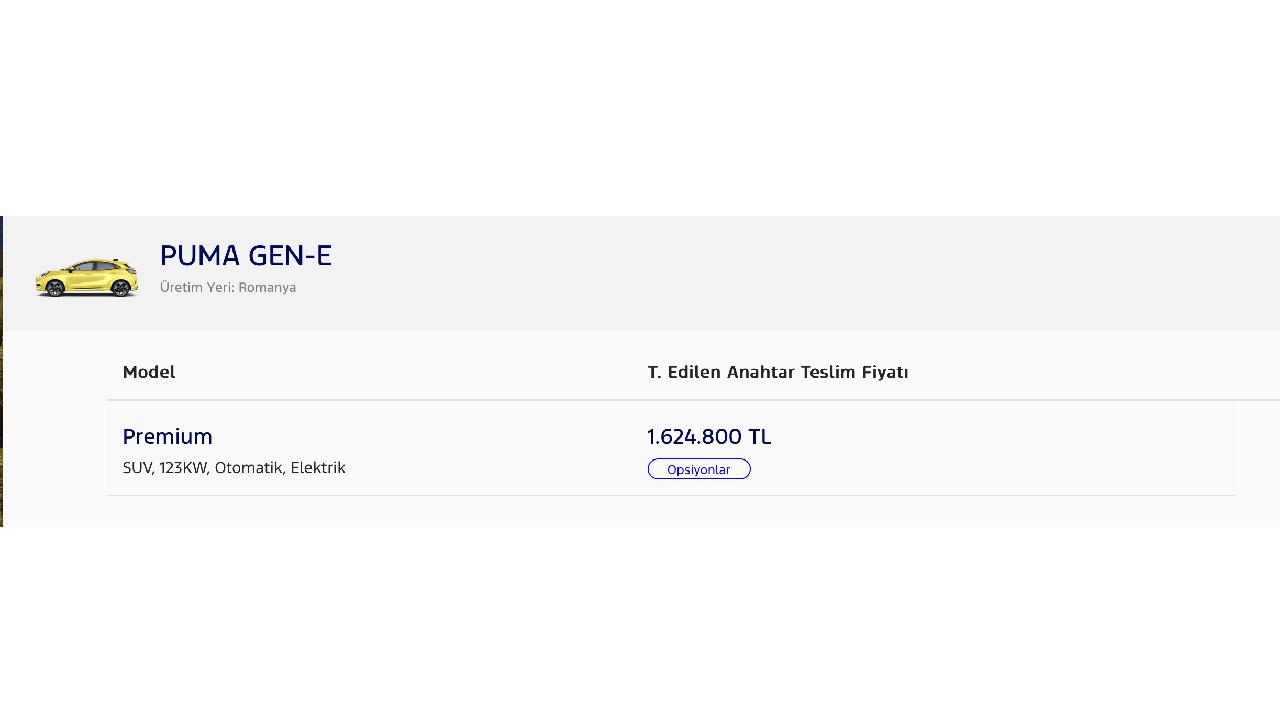Click 123KW in the specs line
Screen dimensions: 1280x720
(x=183, y=468)
